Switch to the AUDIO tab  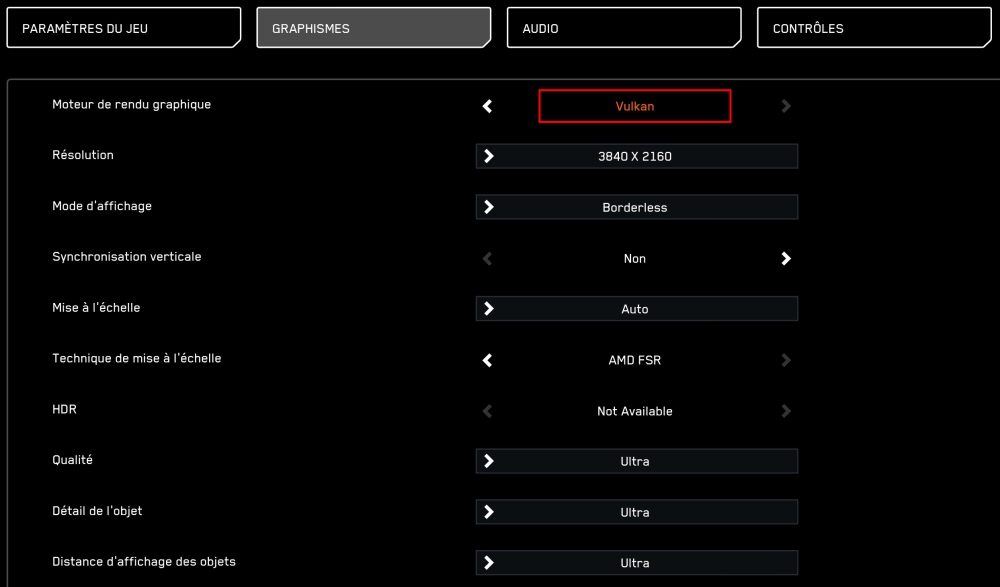(x=624, y=27)
